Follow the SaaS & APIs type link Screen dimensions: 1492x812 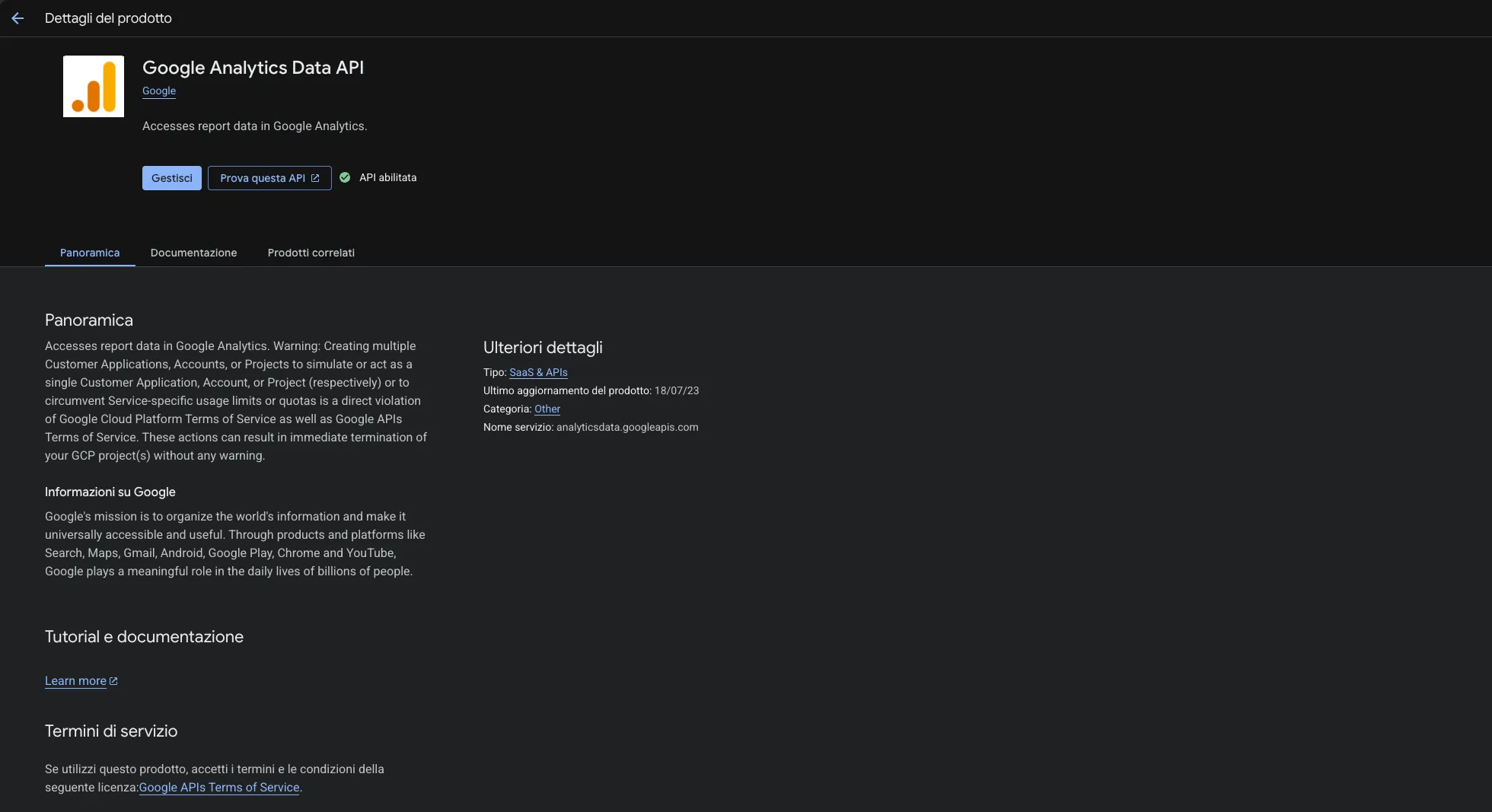tap(538, 372)
